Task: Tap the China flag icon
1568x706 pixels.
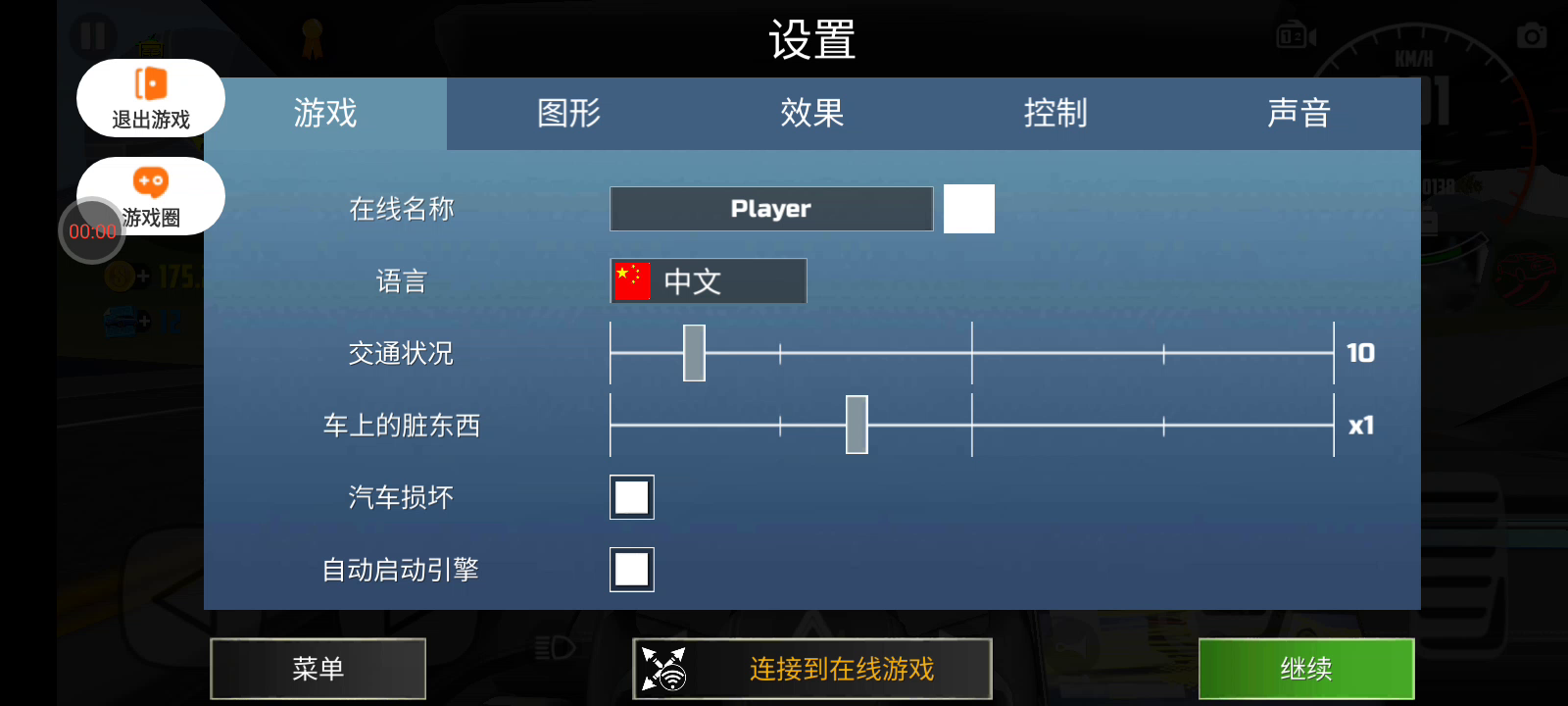Action: pos(632,280)
